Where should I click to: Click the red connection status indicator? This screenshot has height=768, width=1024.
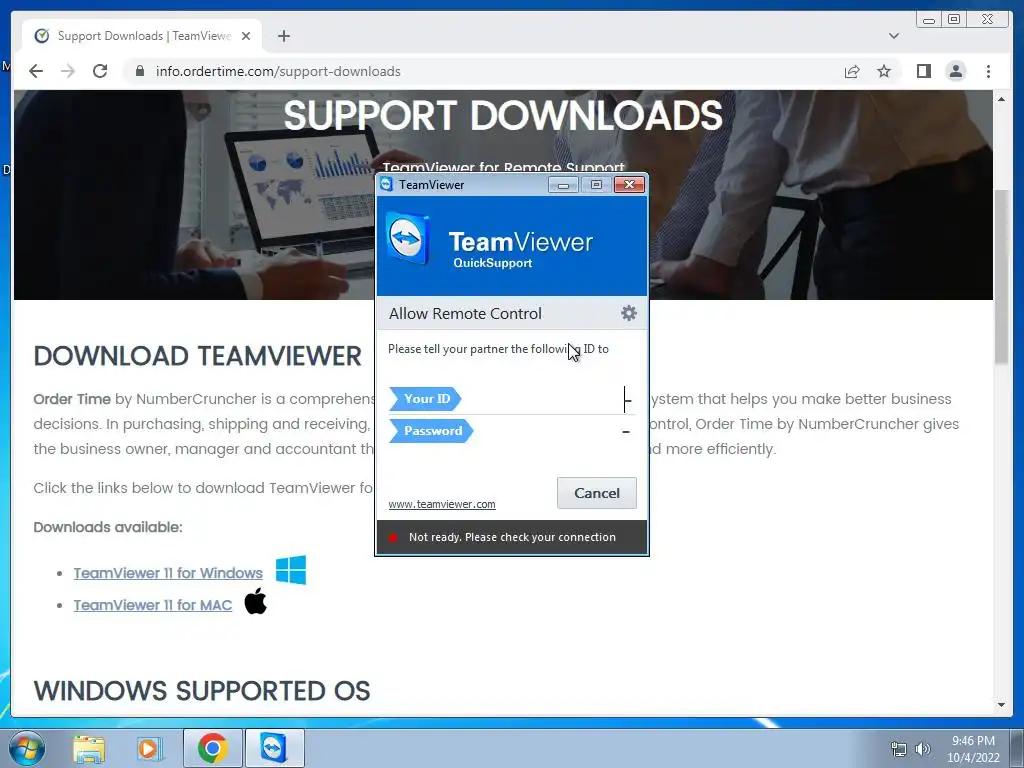pos(393,537)
